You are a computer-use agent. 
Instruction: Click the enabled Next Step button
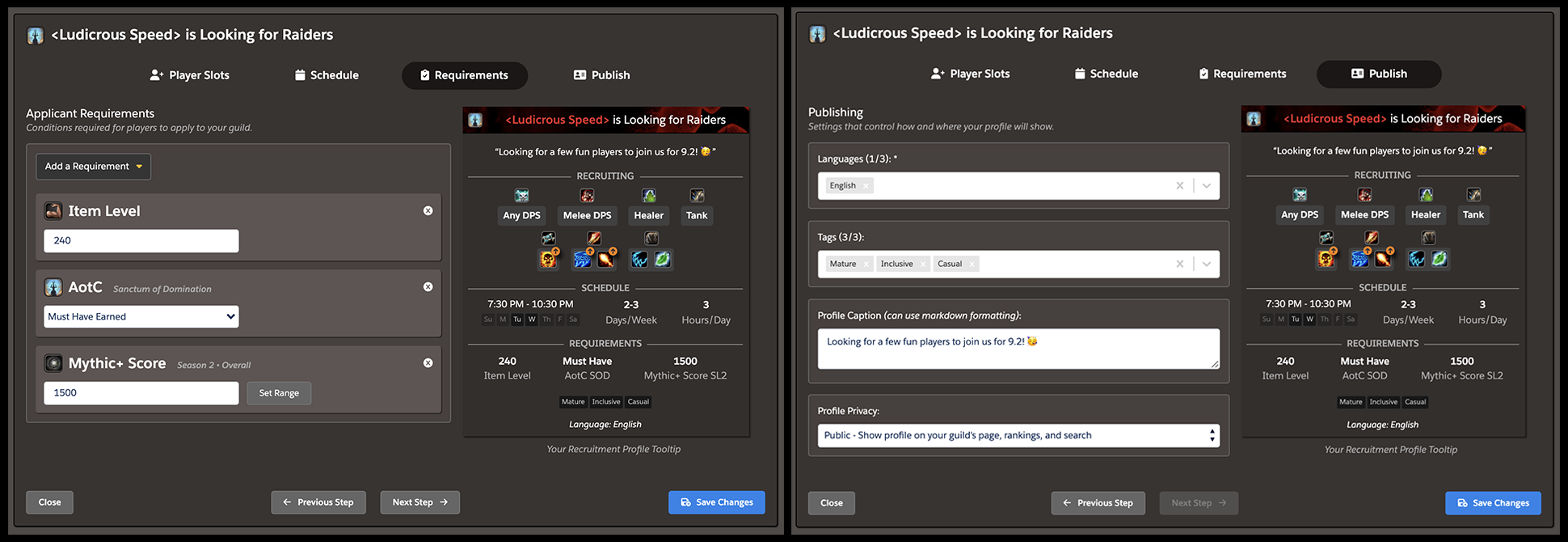(x=419, y=502)
